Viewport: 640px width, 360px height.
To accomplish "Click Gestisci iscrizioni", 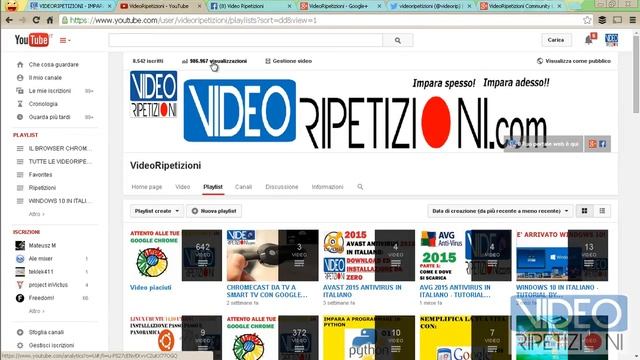I will (x=51, y=345).
